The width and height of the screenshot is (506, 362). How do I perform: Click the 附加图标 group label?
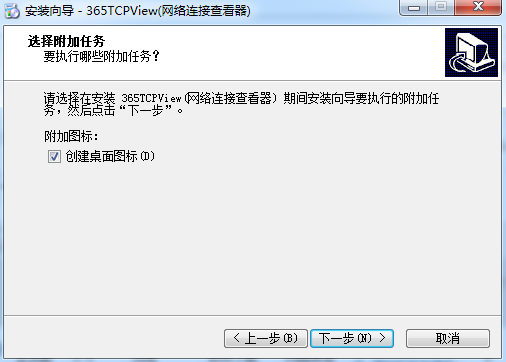click(x=71, y=136)
